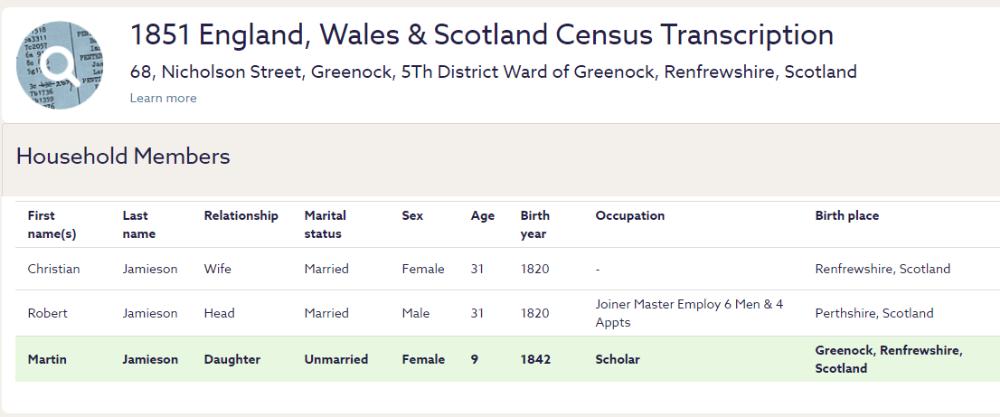1000x417 pixels.
Task: Select the Relationship column header
Action: 241,216
